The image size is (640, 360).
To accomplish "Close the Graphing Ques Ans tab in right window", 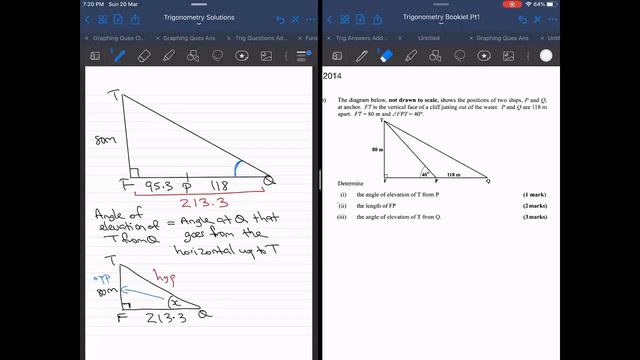I will pos(471,38).
